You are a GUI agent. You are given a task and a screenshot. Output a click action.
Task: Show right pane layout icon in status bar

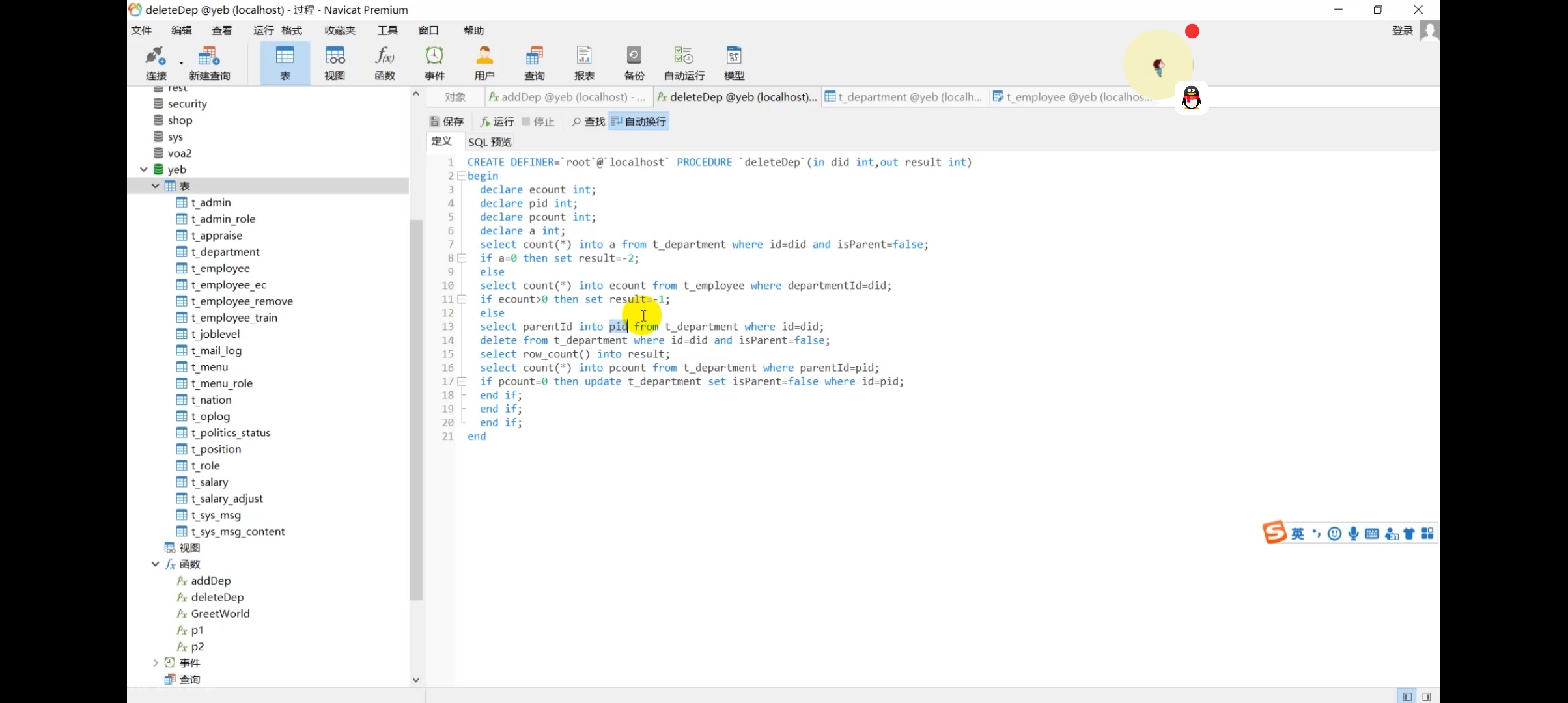[x=1426, y=696]
